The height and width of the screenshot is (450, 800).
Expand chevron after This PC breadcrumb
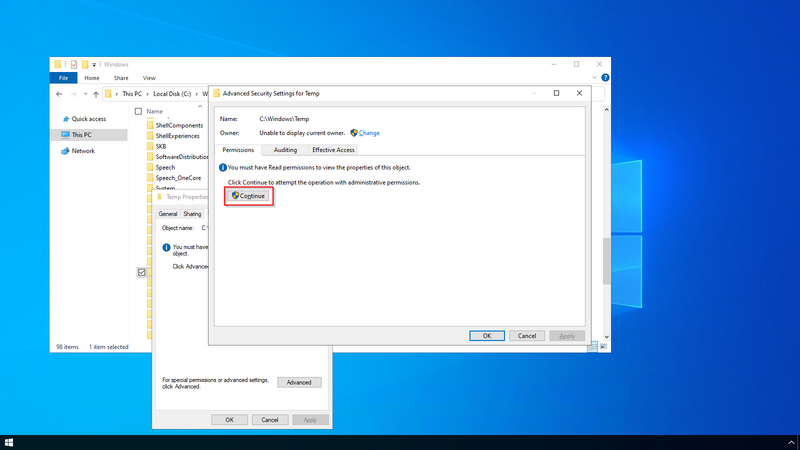tap(147, 94)
